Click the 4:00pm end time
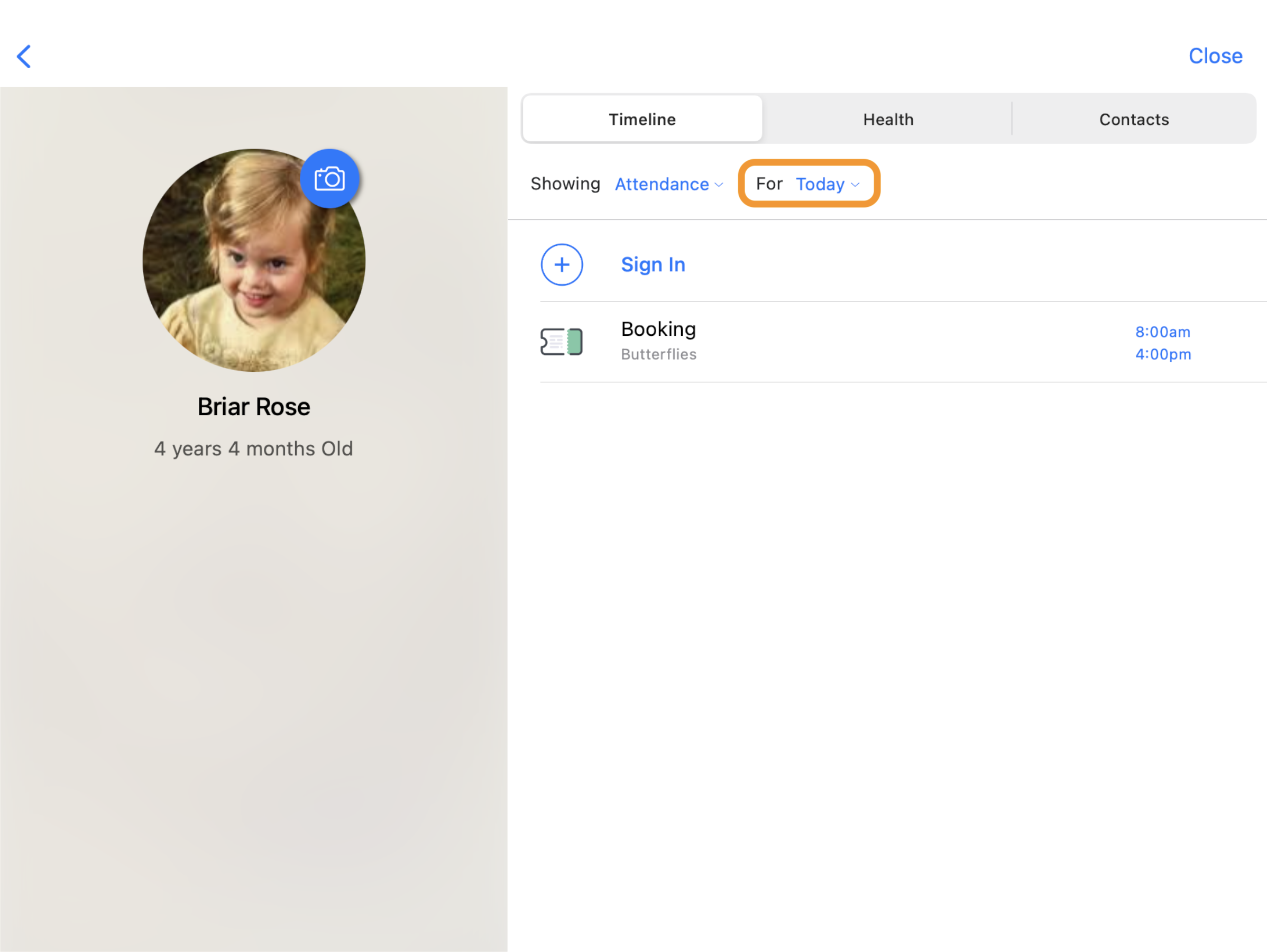The width and height of the screenshot is (1267, 952). click(x=1162, y=354)
